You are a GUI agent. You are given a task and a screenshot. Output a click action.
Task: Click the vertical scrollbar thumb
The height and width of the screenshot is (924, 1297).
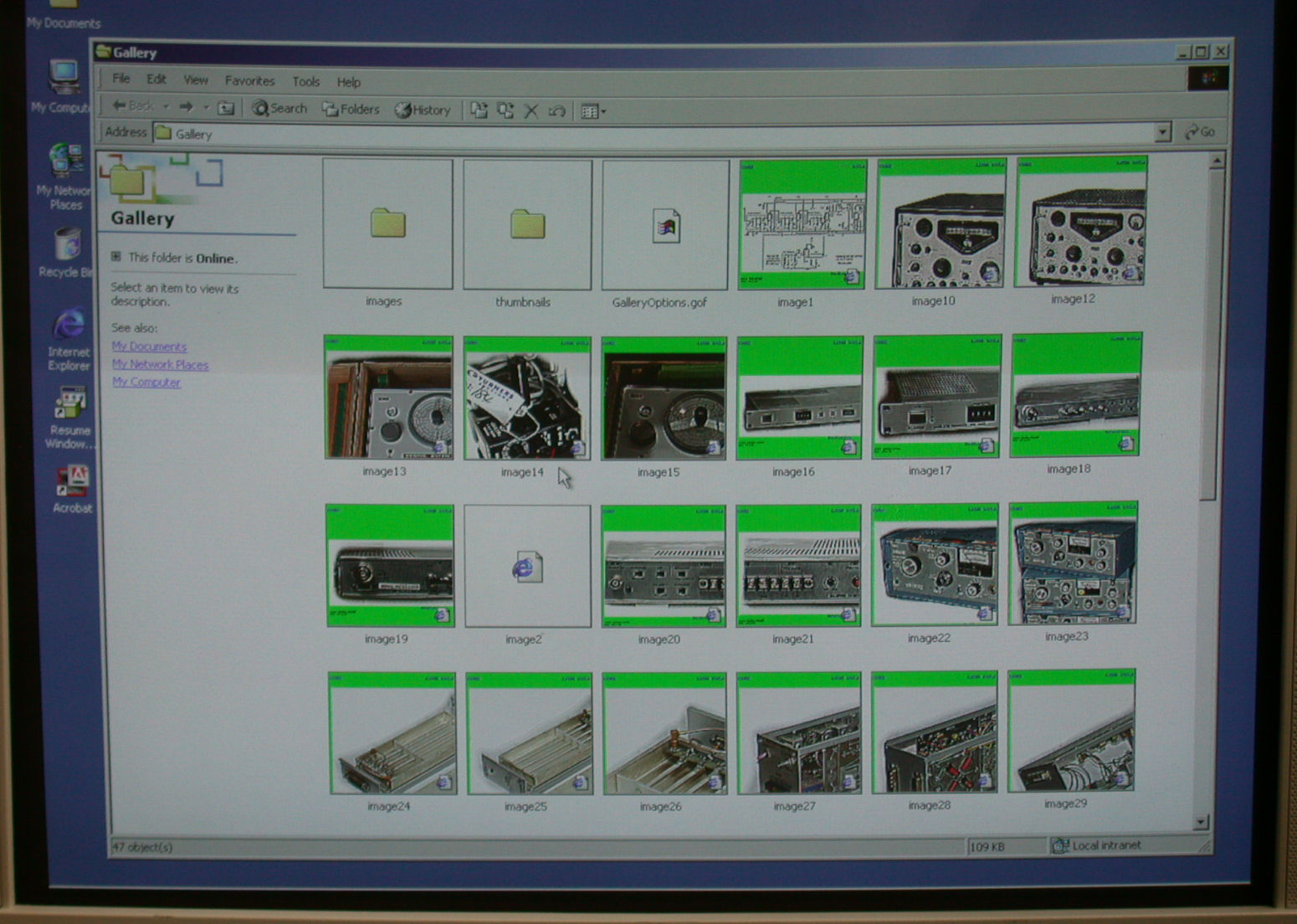(1211, 335)
